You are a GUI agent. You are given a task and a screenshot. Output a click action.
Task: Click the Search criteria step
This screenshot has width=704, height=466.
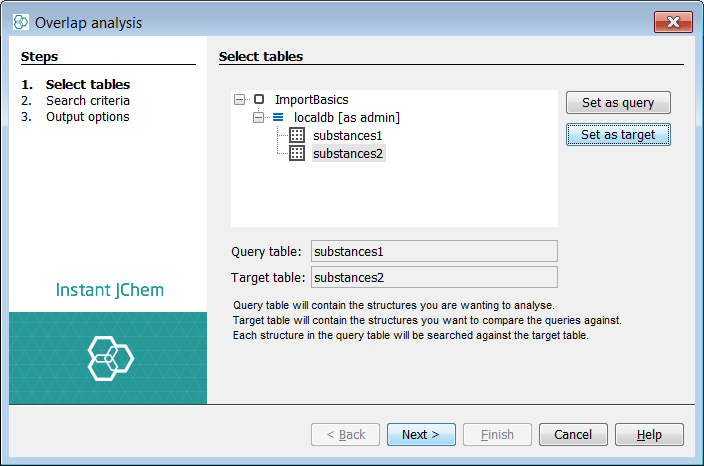coord(87,100)
